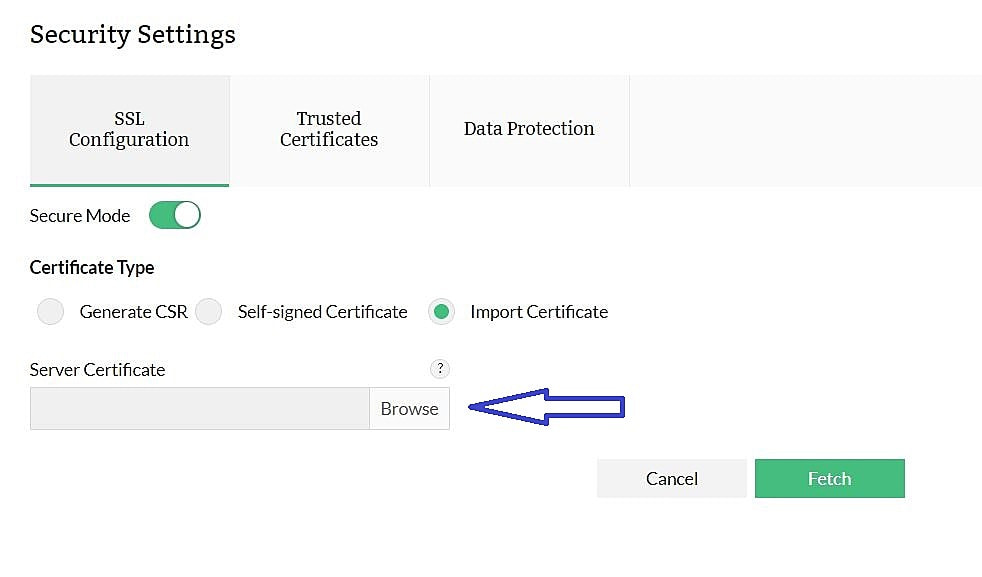Click the green Fetch button
The height and width of the screenshot is (577, 982).
[829, 478]
